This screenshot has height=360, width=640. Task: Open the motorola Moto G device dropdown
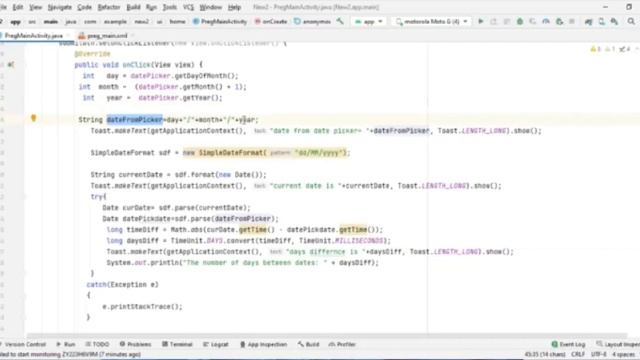[431, 21]
